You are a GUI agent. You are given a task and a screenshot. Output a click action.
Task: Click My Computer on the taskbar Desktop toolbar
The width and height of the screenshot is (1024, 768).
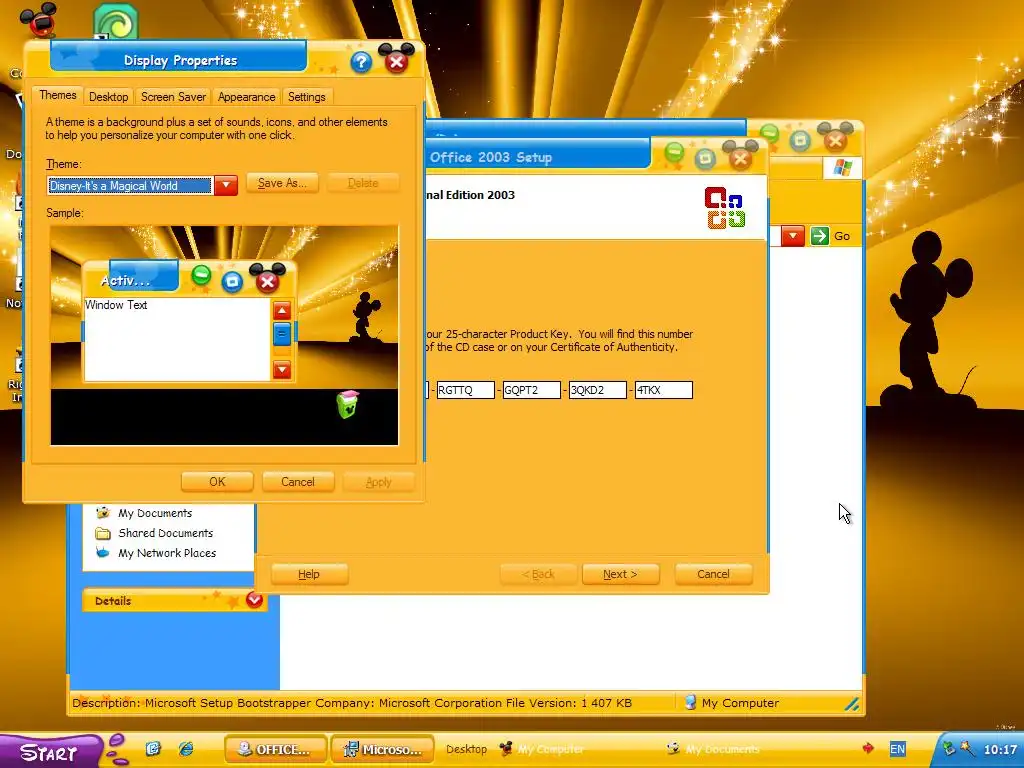tap(551, 749)
